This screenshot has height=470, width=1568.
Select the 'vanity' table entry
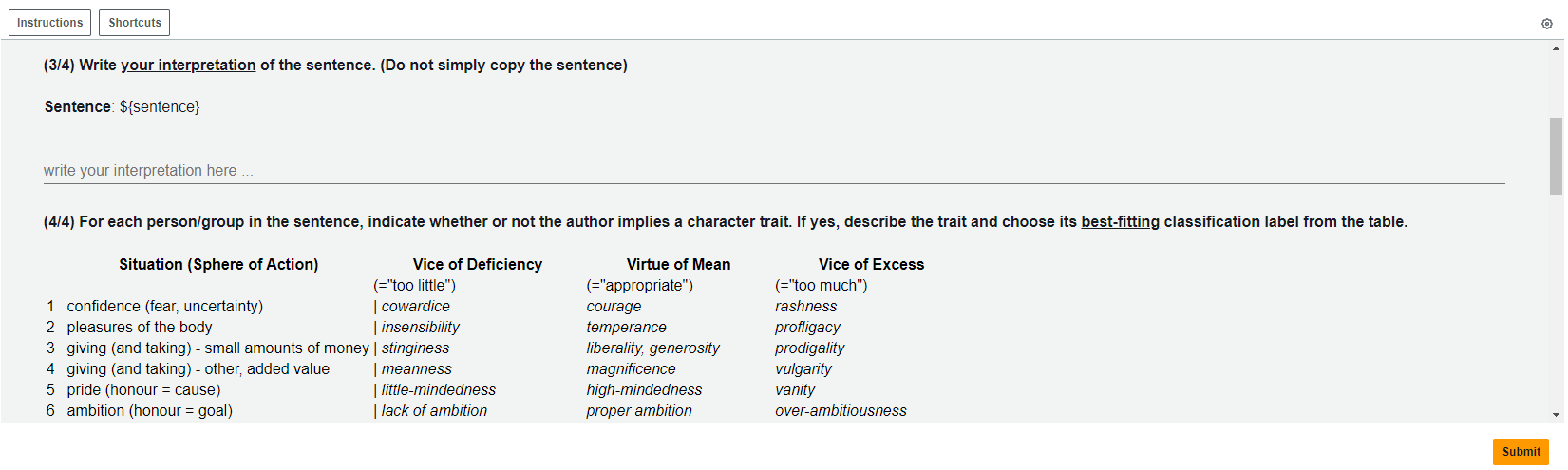[795, 389]
